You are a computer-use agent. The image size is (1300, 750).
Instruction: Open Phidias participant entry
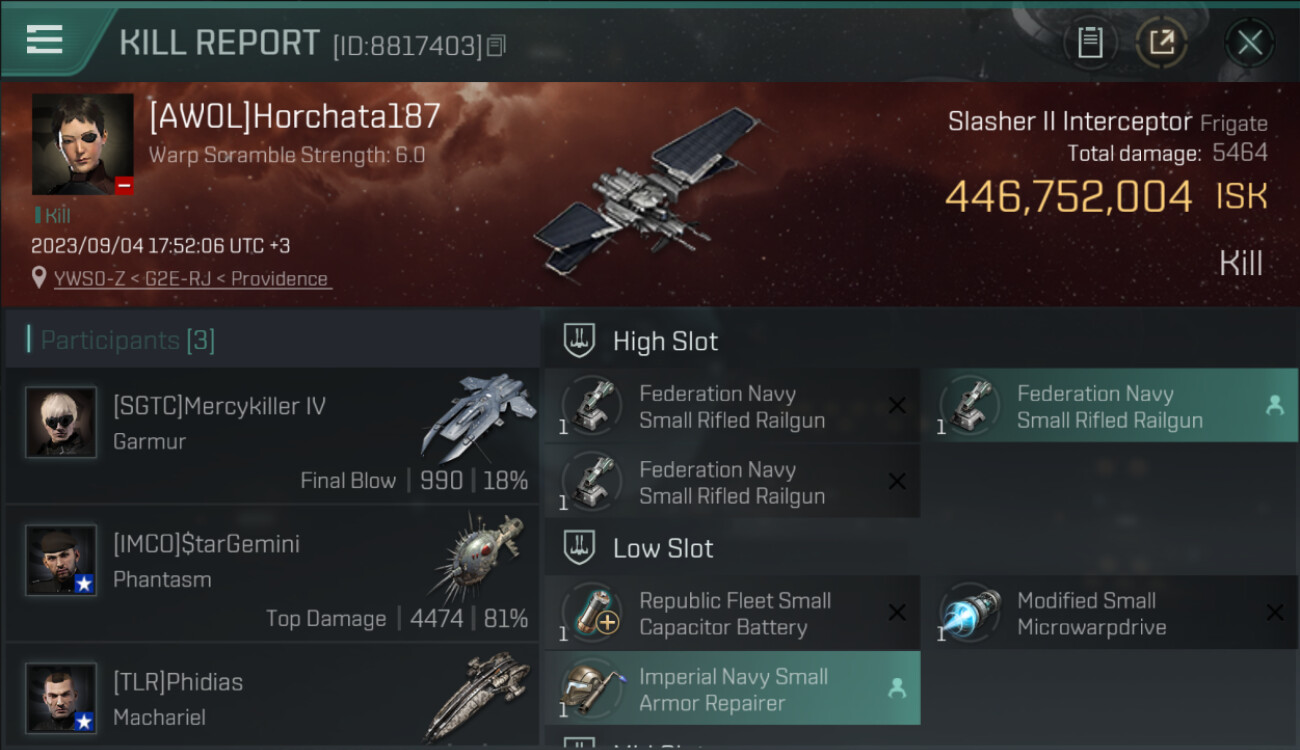point(272,695)
